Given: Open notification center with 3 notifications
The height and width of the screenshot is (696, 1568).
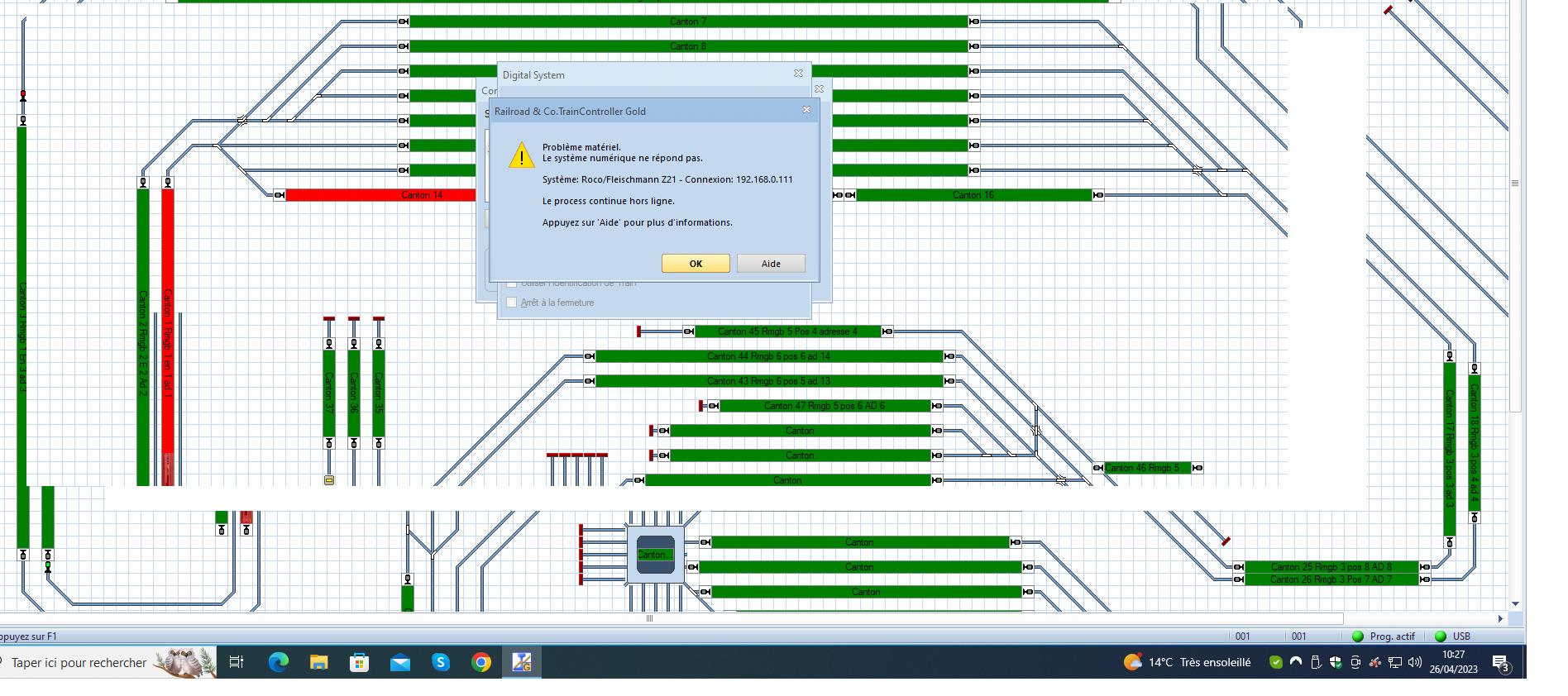Looking at the screenshot, I should (1501, 662).
